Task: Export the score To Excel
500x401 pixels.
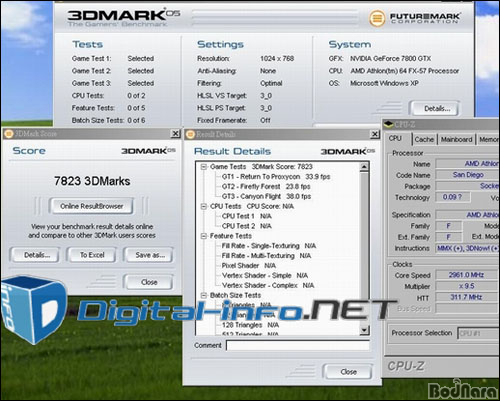Action: [x=92, y=255]
